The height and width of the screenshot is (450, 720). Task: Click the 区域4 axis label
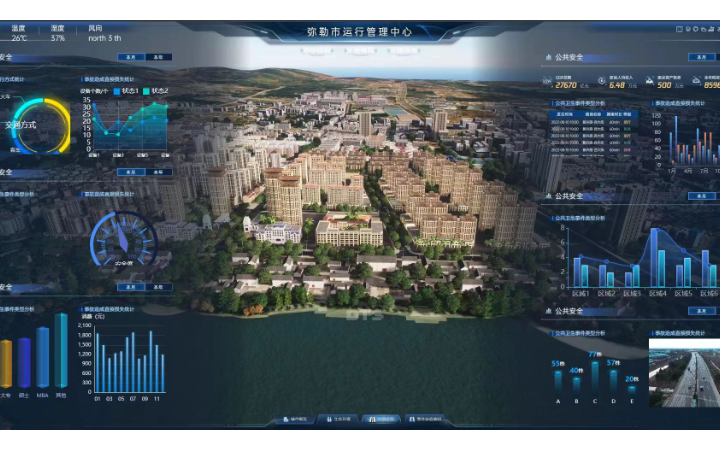[x=658, y=293]
